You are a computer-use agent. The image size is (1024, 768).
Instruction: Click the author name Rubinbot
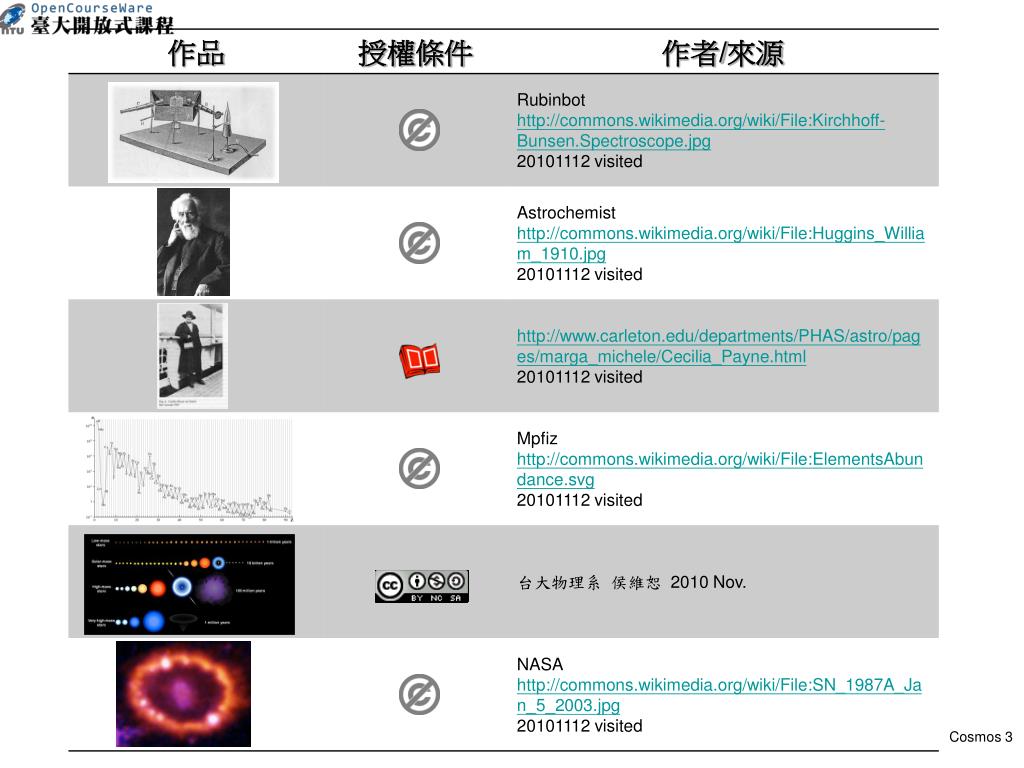[551, 100]
